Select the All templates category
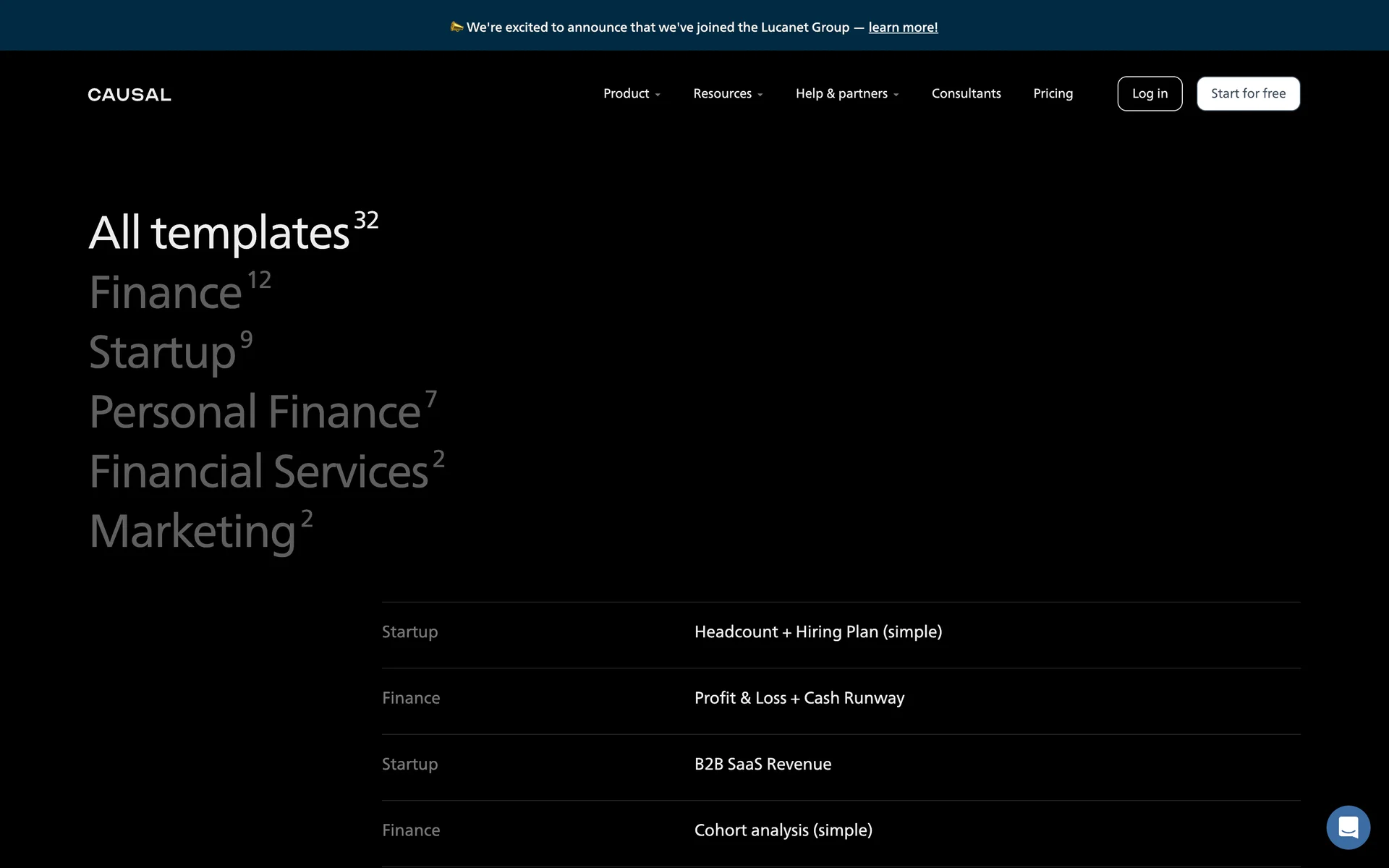Viewport: 1389px width, 868px height. (219, 233)
